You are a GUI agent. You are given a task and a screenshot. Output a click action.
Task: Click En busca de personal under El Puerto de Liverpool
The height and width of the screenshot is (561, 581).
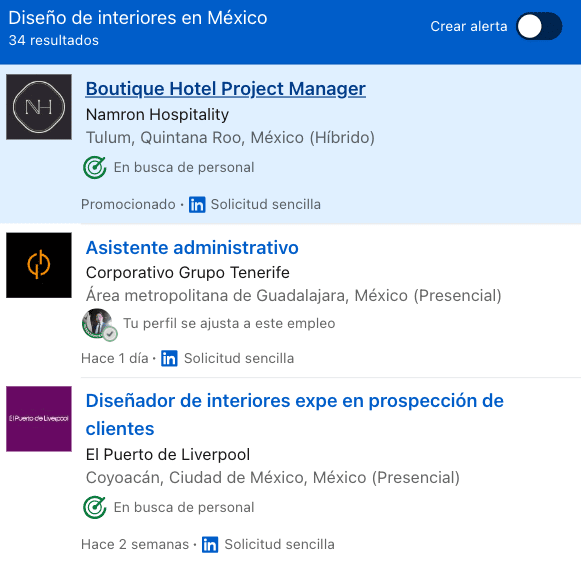[x=184, y=507]
